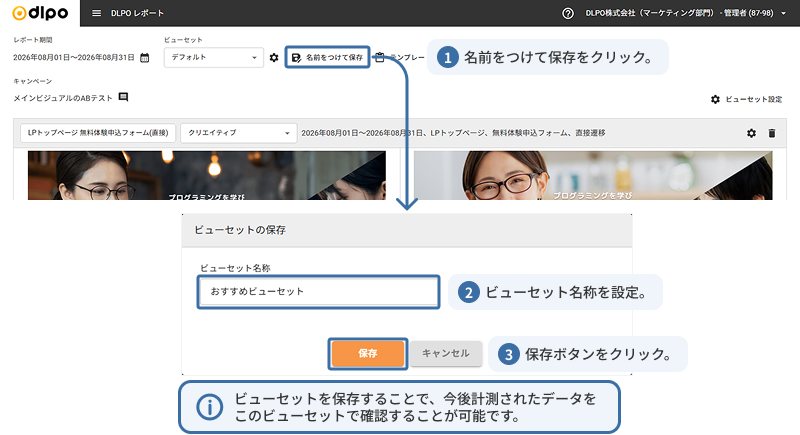Click the キャンセル button

click(x=446, y=353)
